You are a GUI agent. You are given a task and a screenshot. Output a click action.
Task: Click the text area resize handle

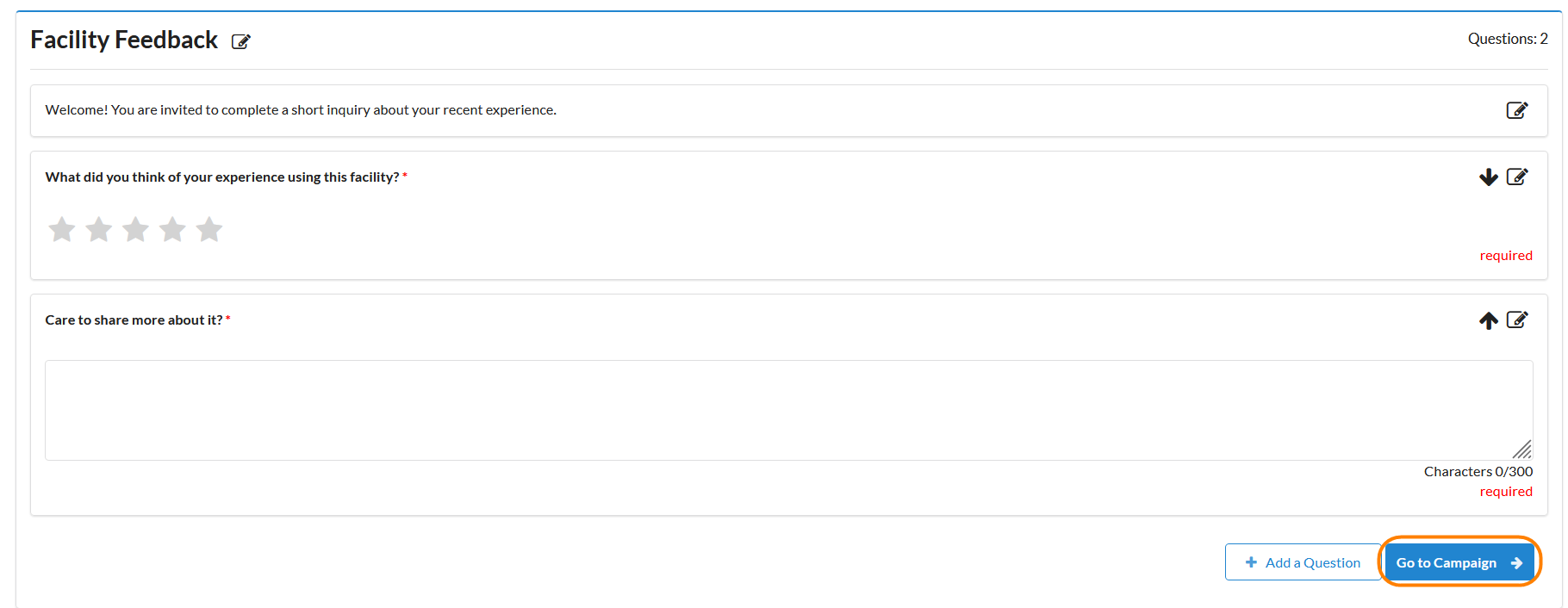tap(1523, 450)
